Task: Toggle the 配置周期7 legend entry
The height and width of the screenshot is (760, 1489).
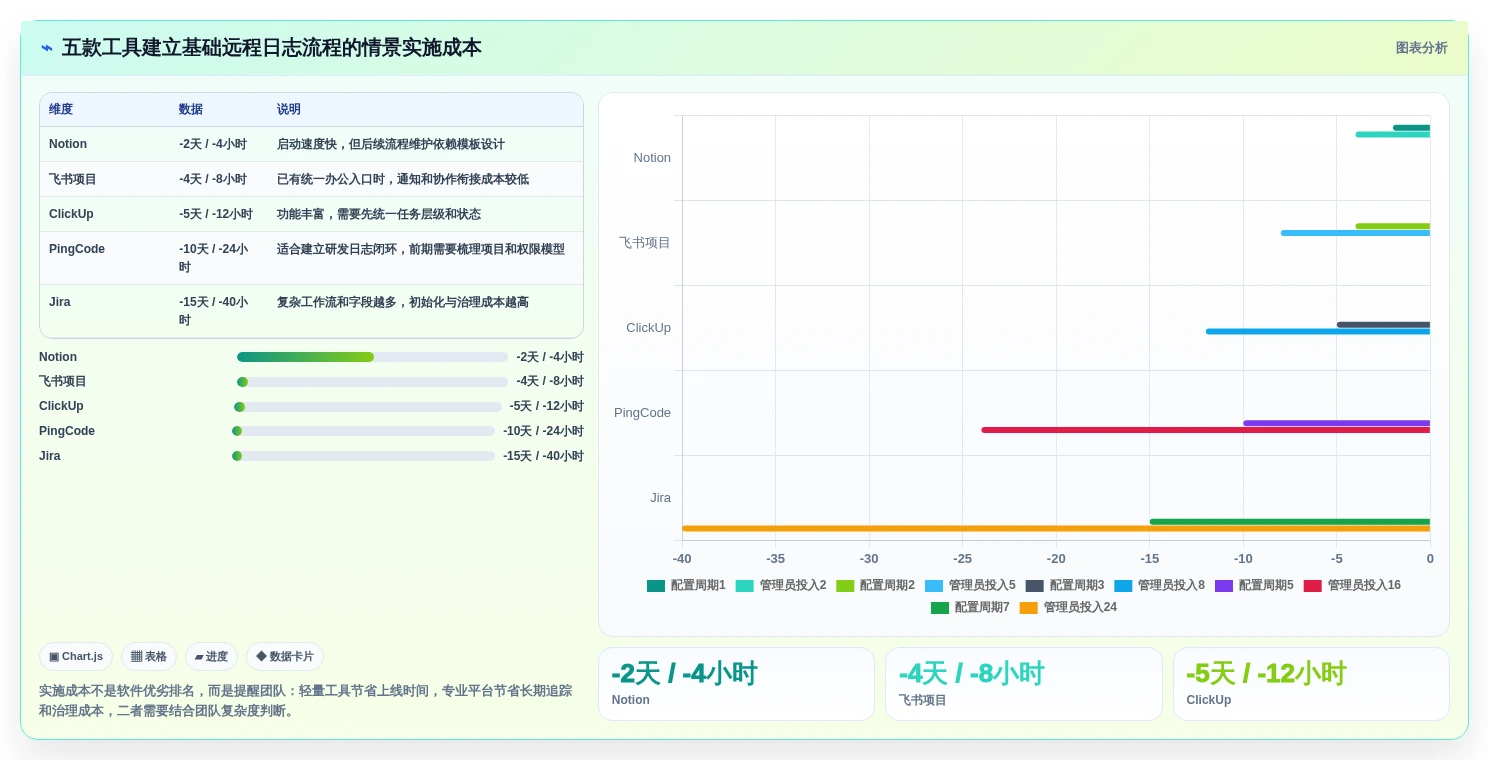Action: tap(970, 608)
